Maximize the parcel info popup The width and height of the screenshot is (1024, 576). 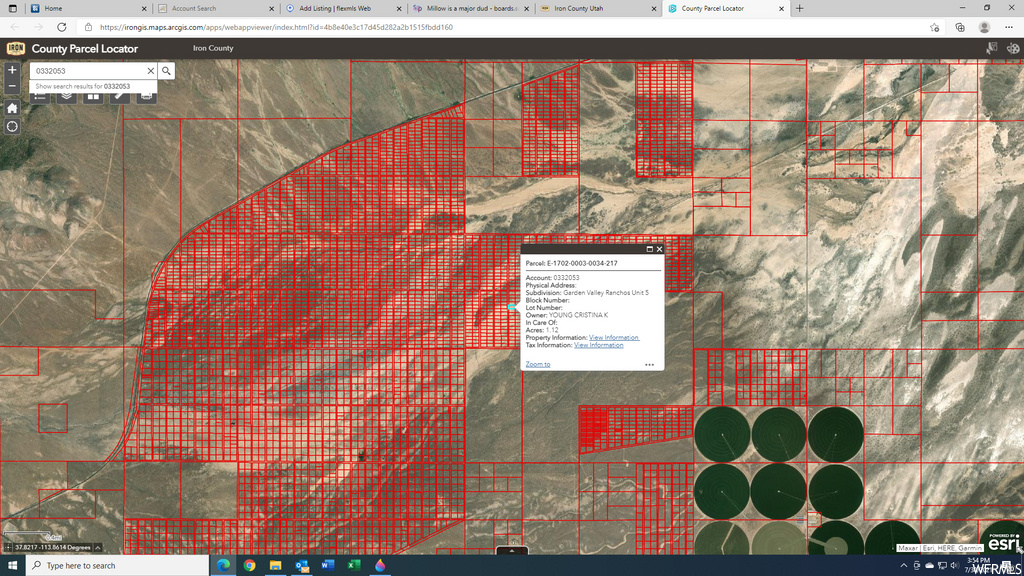(x=649, y=249)
